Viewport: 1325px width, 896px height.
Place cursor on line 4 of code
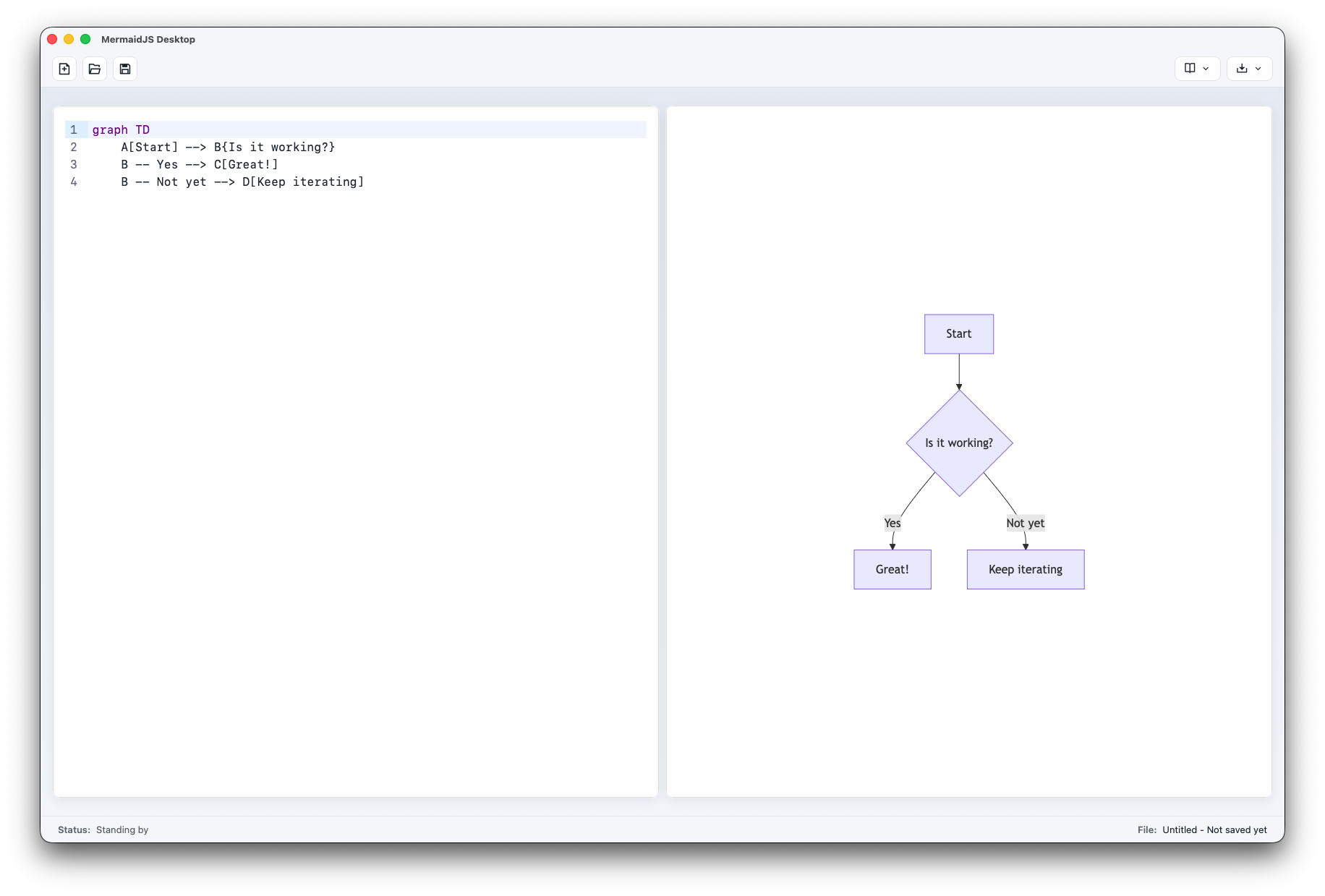coord(244,182)
